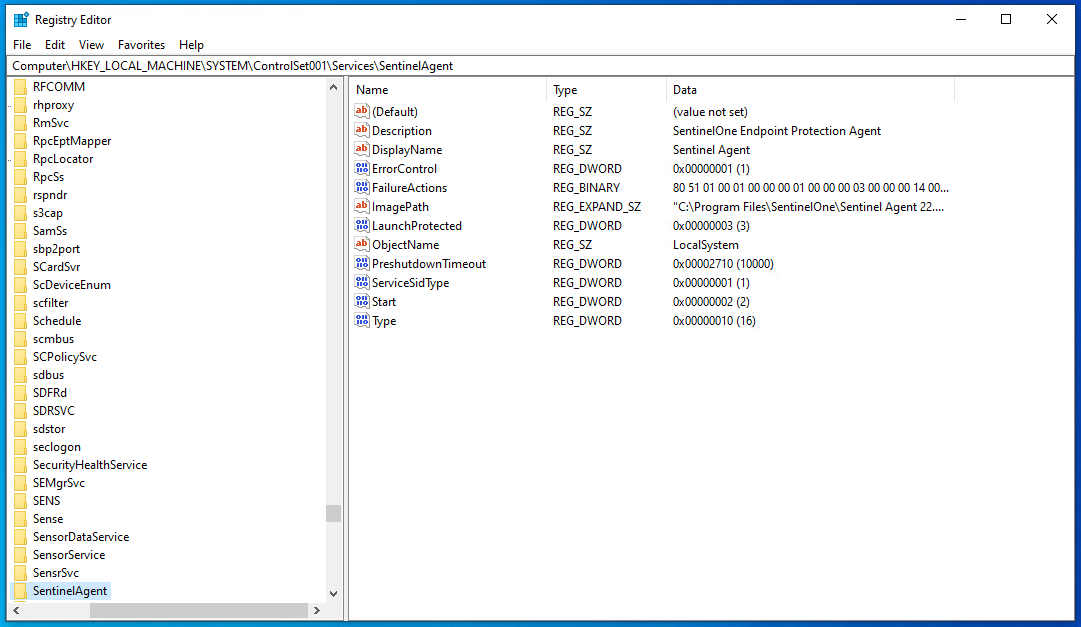Open the Edit menu
This screenshot has height=627, width=1081.
pos(54,45)
